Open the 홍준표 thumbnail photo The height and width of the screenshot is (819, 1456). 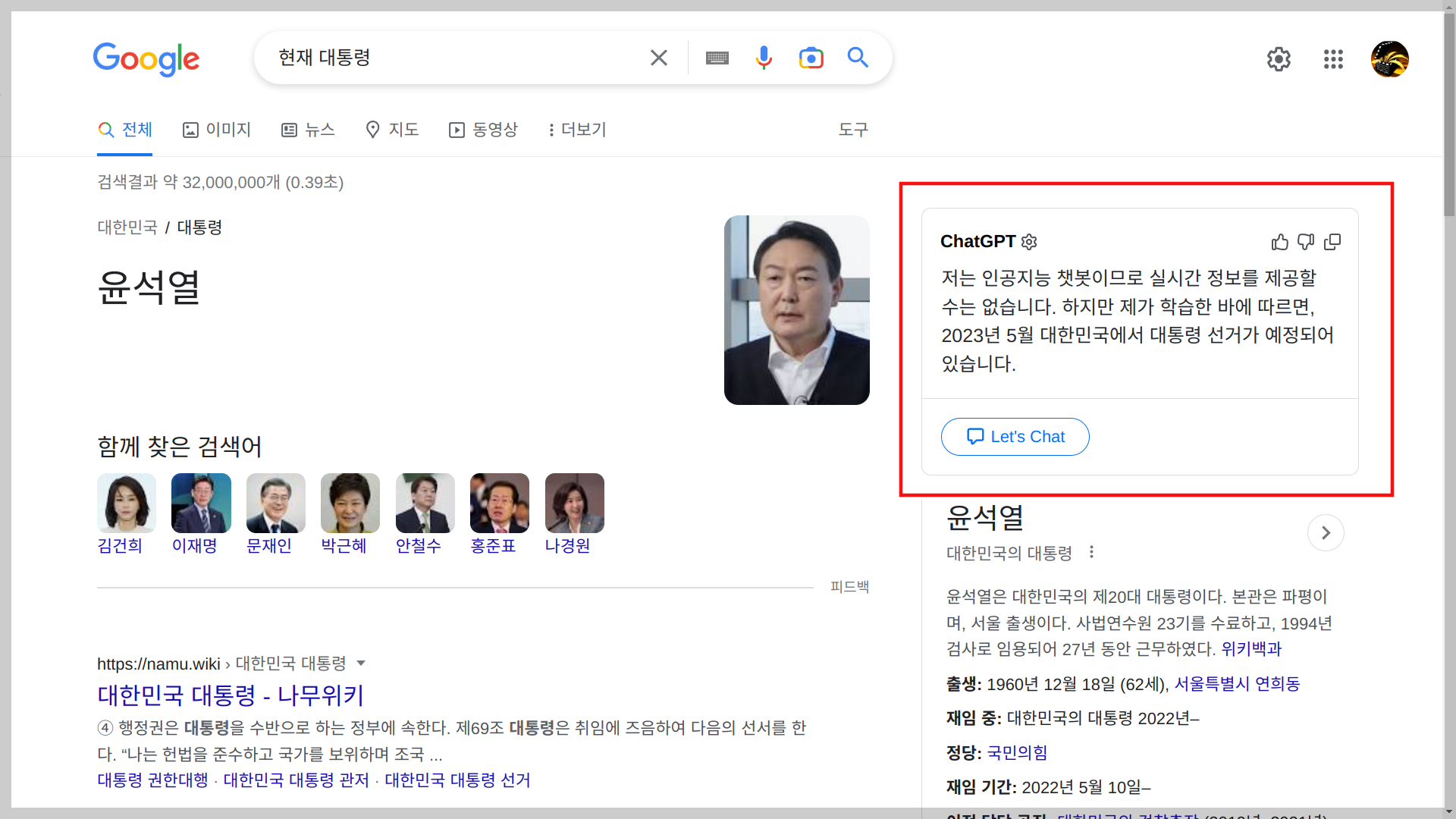[x=500, y=504]
